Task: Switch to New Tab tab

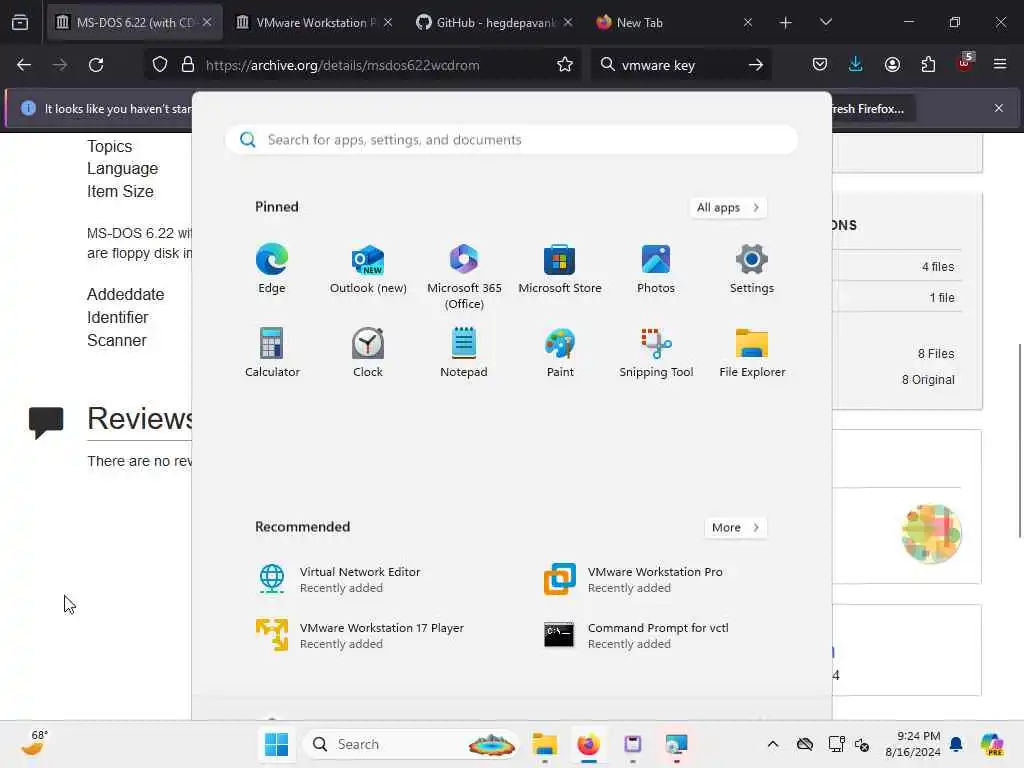Action: 675,22
